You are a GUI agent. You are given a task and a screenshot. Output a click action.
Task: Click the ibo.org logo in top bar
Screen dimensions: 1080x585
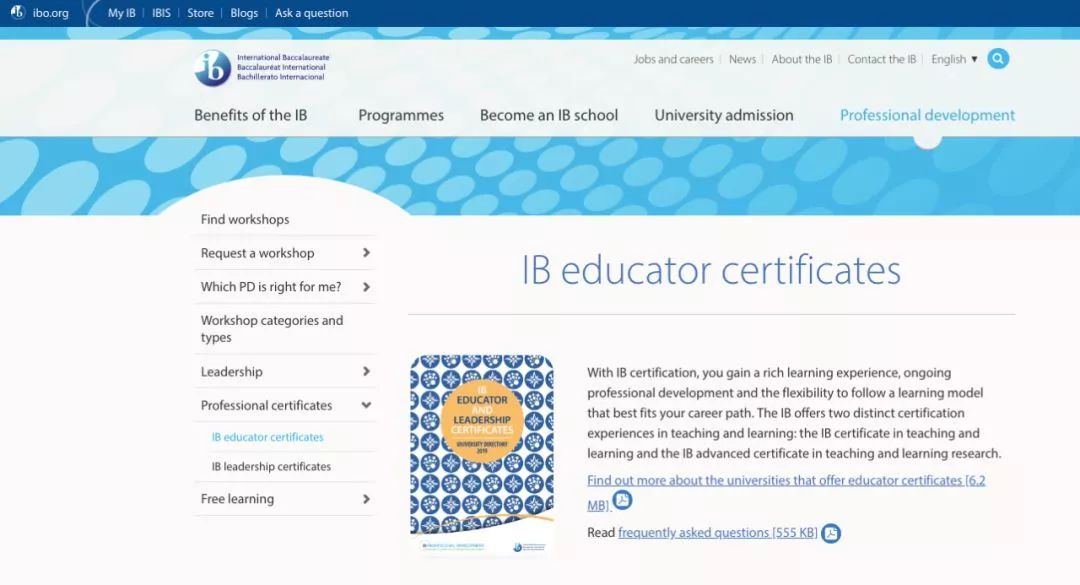41,13
